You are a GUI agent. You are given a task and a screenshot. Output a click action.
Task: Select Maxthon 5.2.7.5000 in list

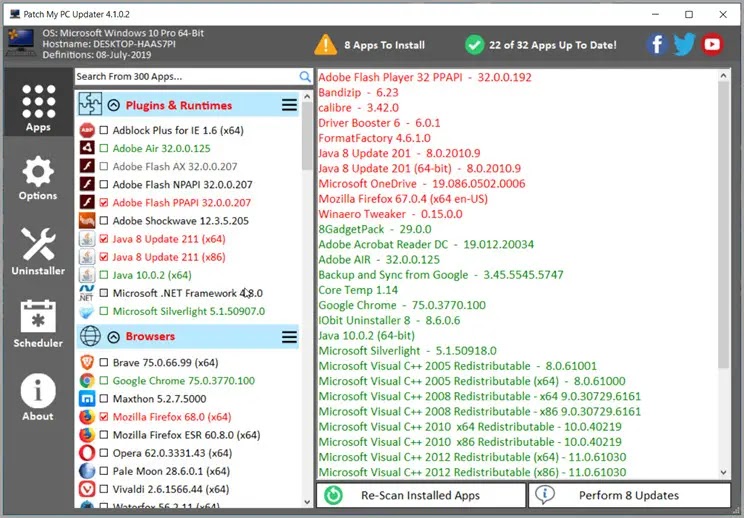pyautogui.click(x=159, y=398)
